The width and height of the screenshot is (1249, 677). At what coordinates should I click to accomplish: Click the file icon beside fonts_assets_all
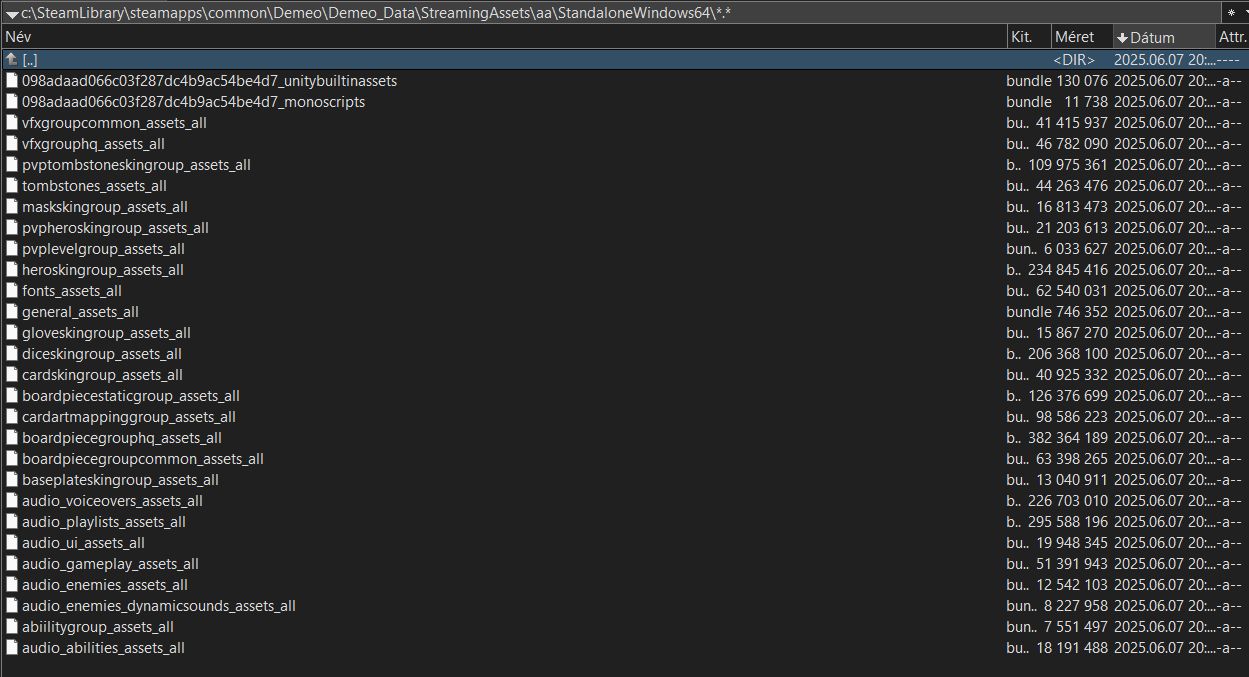[x=12, y=291]
